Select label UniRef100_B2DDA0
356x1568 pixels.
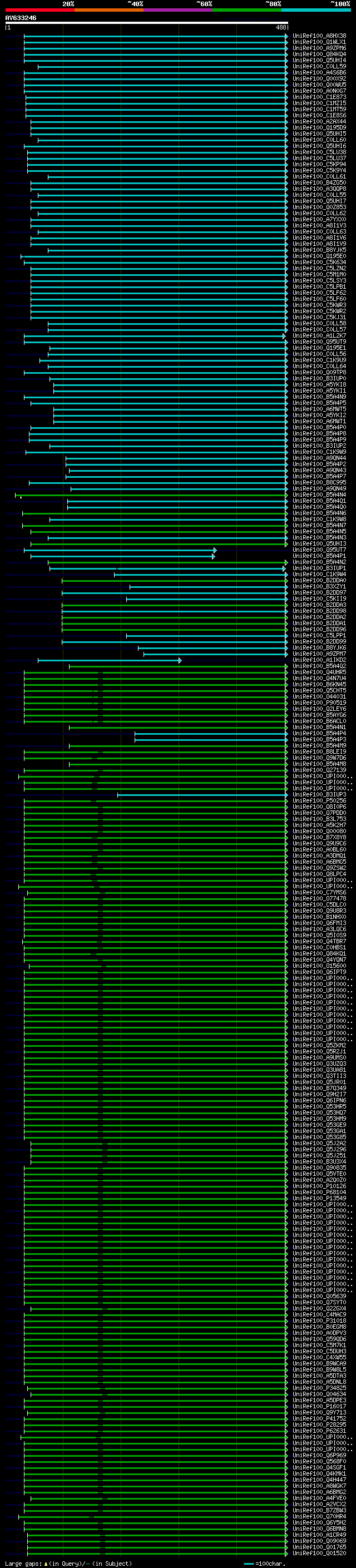[x=319, y=580]
